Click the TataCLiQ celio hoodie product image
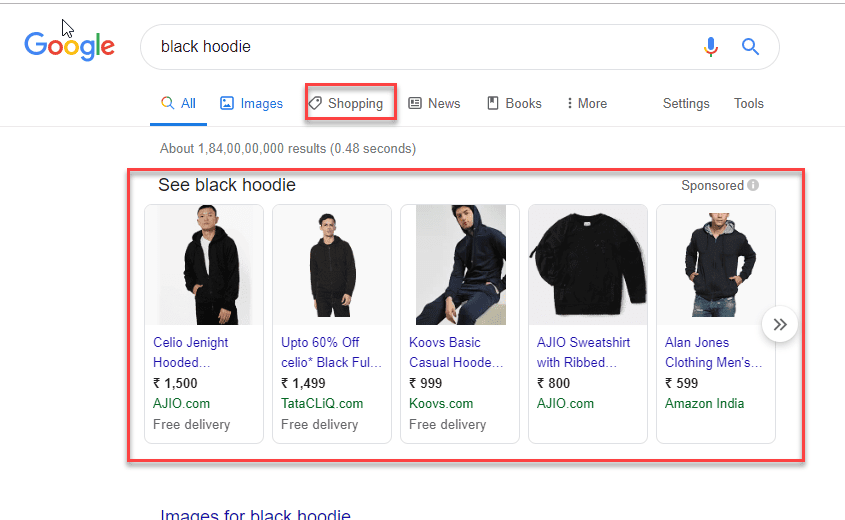This screenshot has width=845, height=520. (x=331, y=265)
